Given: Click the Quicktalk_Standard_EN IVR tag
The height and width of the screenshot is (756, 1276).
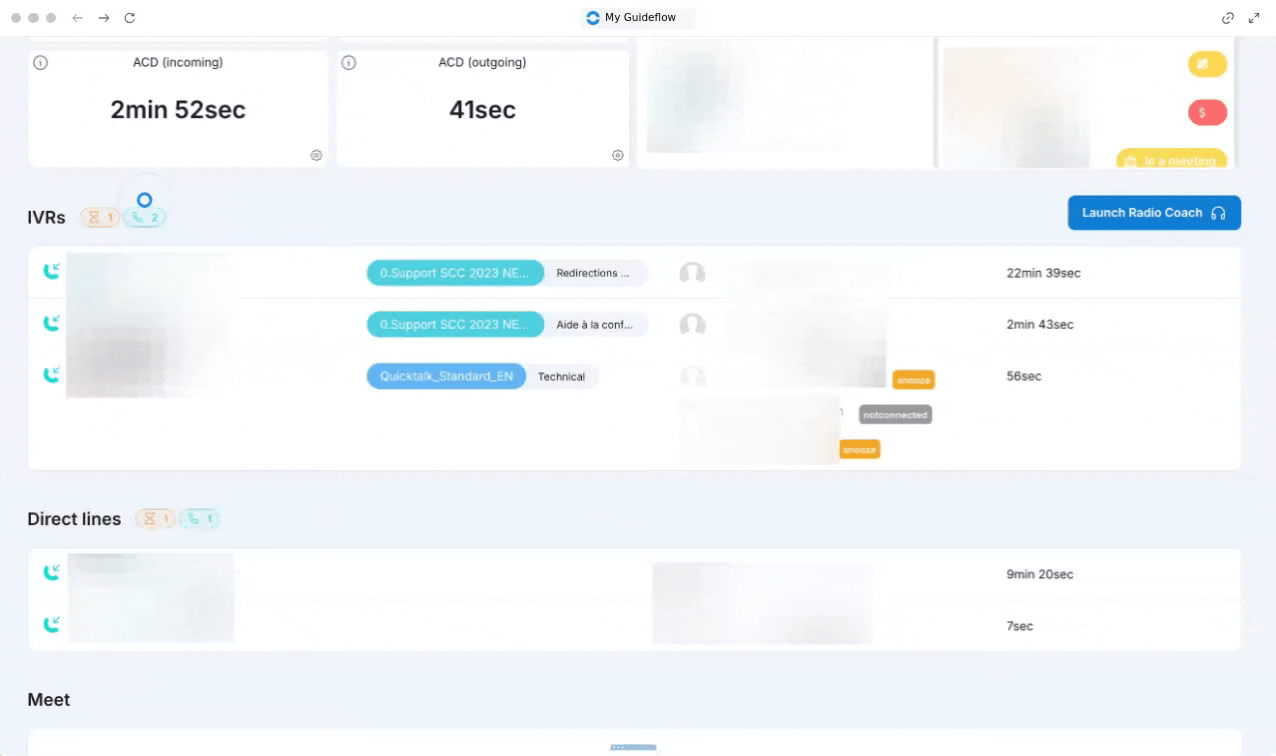Looking at the screenshot, I should 446,377.
